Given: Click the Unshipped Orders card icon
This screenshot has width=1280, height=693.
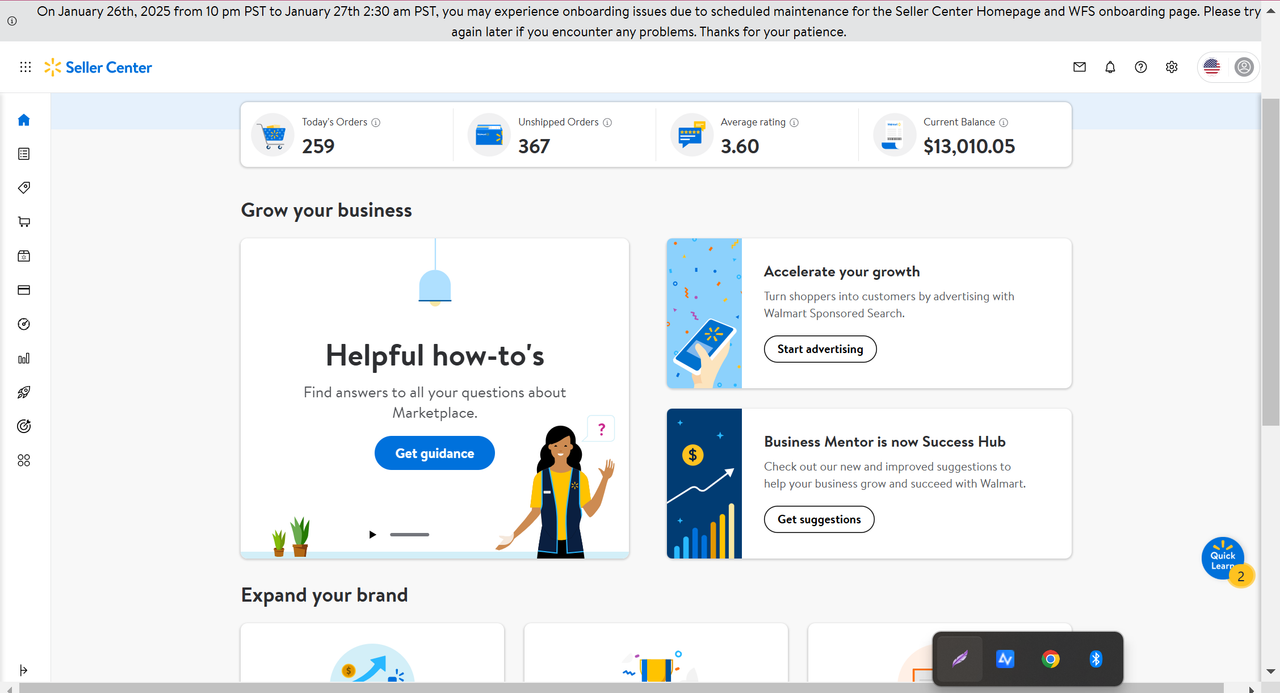Looking at the screenshot, I should tap(489, 134).
